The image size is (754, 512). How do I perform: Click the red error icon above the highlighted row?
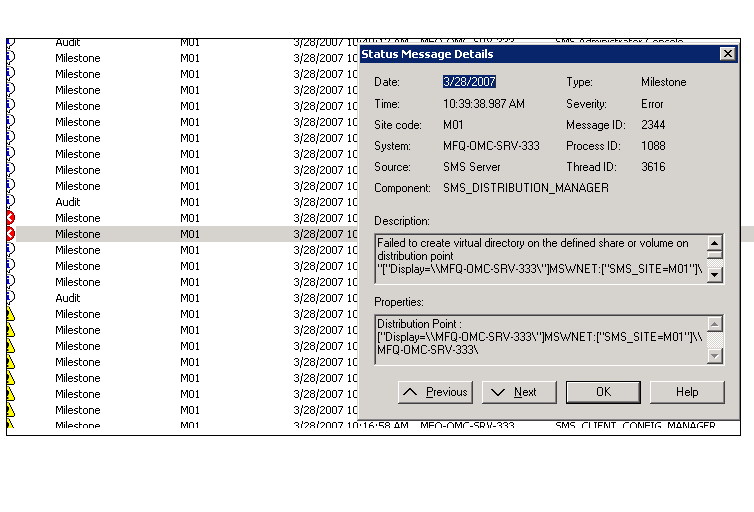11,218
